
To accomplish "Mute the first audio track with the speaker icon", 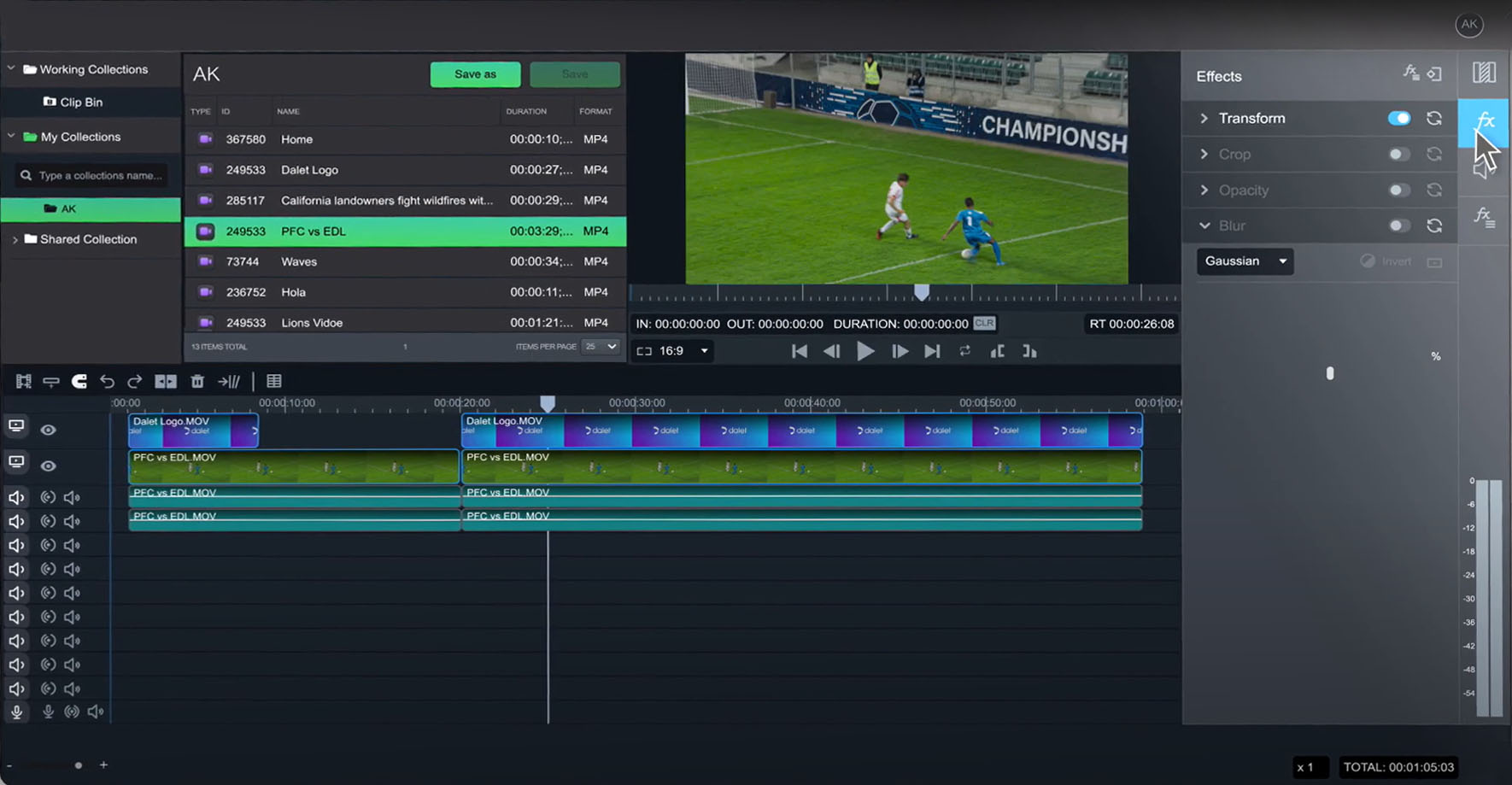I will (16, 496).
